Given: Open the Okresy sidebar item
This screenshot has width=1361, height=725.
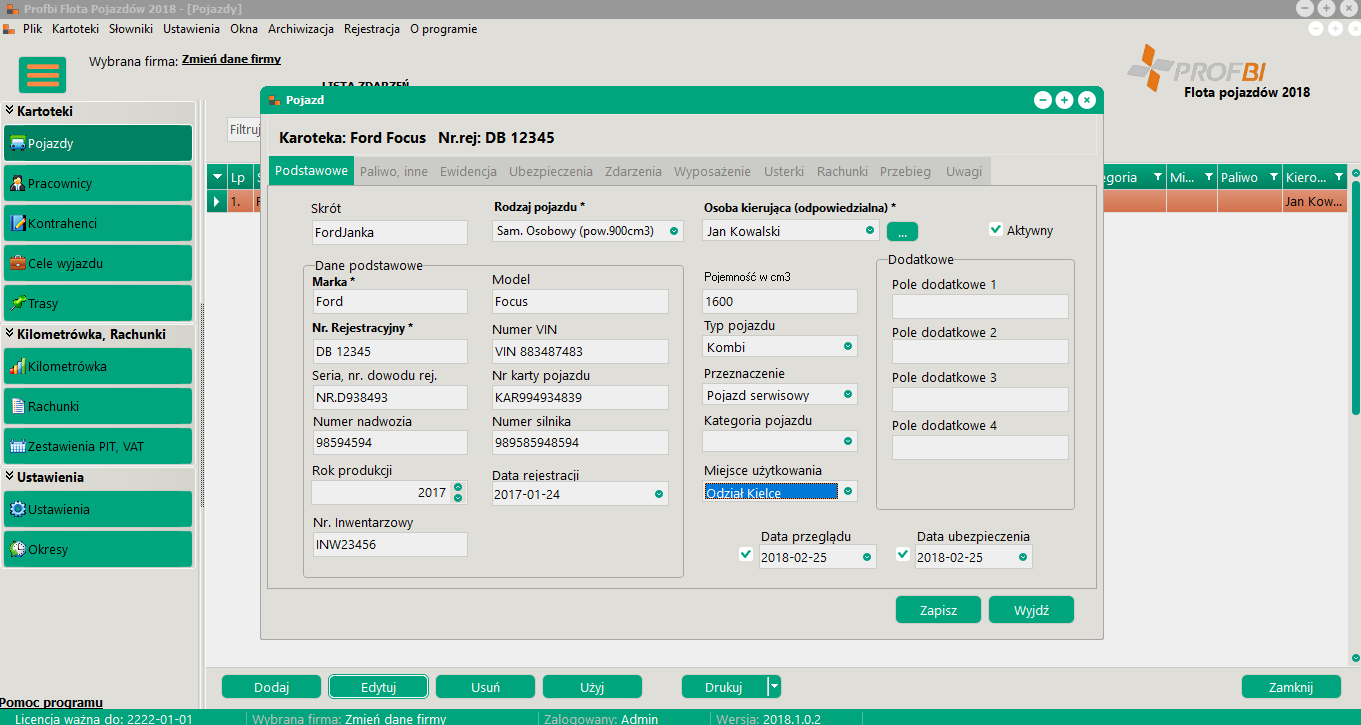Looking at the screenshot, I should click(x=98, y=550).
